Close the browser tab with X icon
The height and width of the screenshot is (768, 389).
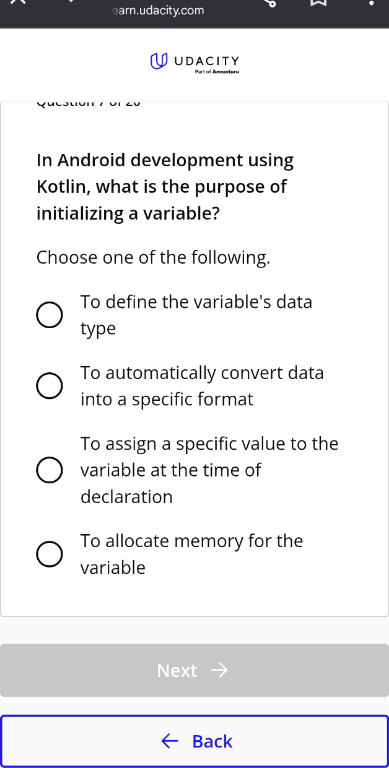coord(18,1)
